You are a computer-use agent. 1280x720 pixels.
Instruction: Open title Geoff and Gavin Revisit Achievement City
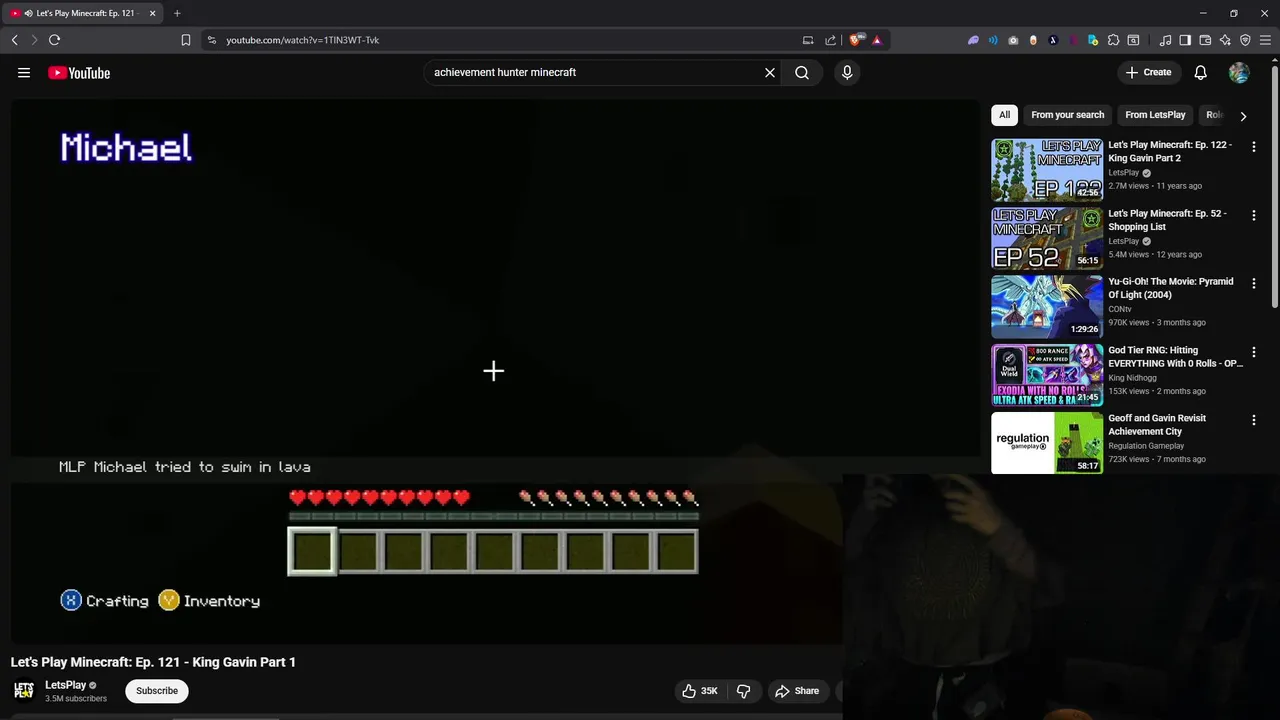coord(1157,425)
